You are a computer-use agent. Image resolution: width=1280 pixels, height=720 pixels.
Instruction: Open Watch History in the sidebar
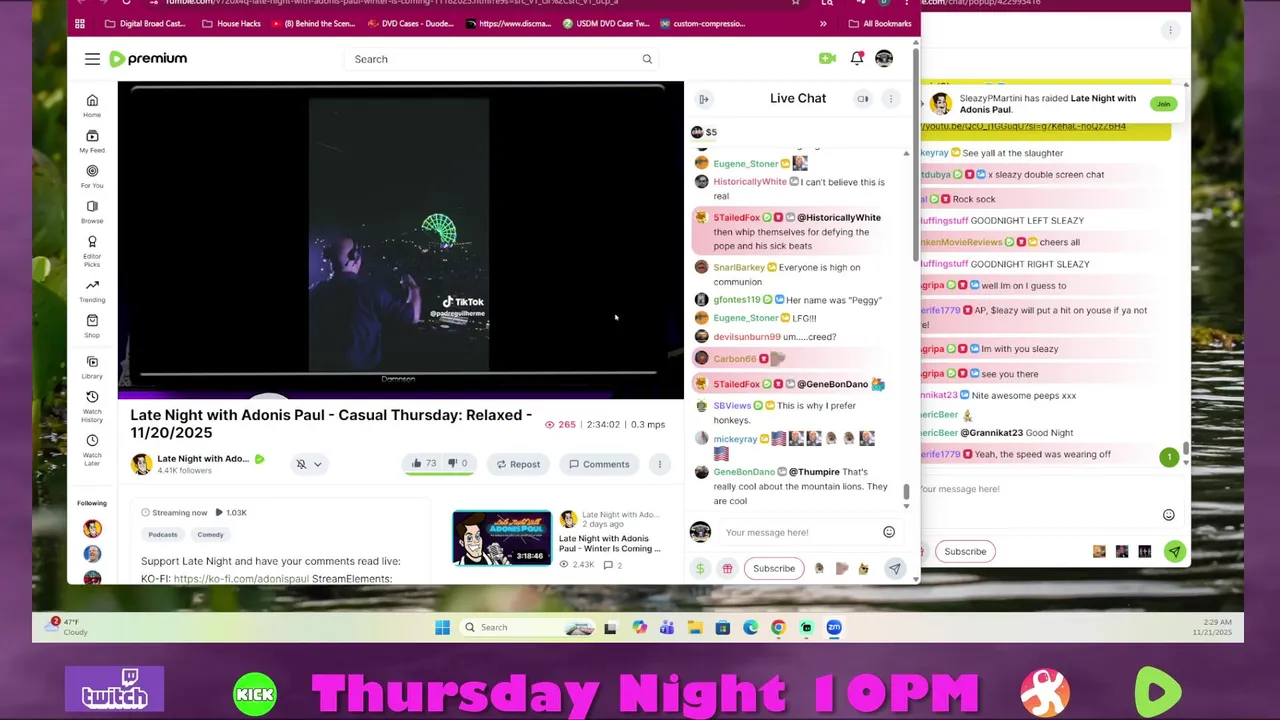92,407
